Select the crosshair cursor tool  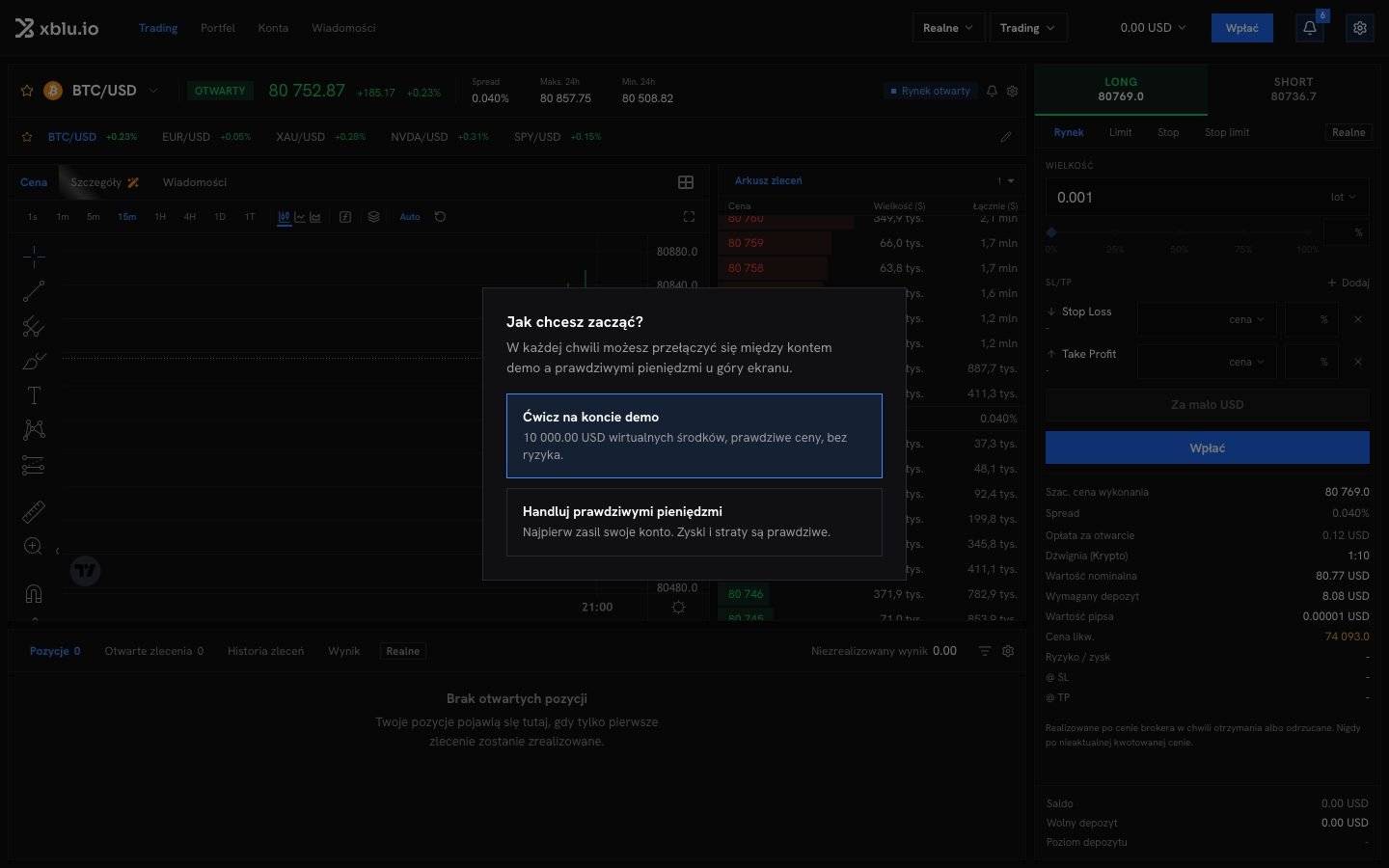(x=34, y=257)
